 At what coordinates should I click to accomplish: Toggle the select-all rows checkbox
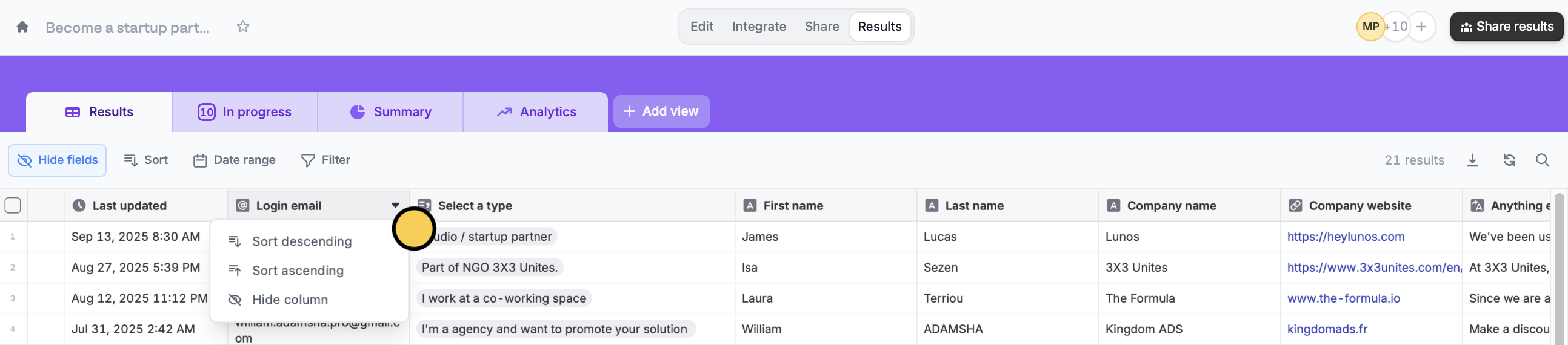click(x=13, y=206)
